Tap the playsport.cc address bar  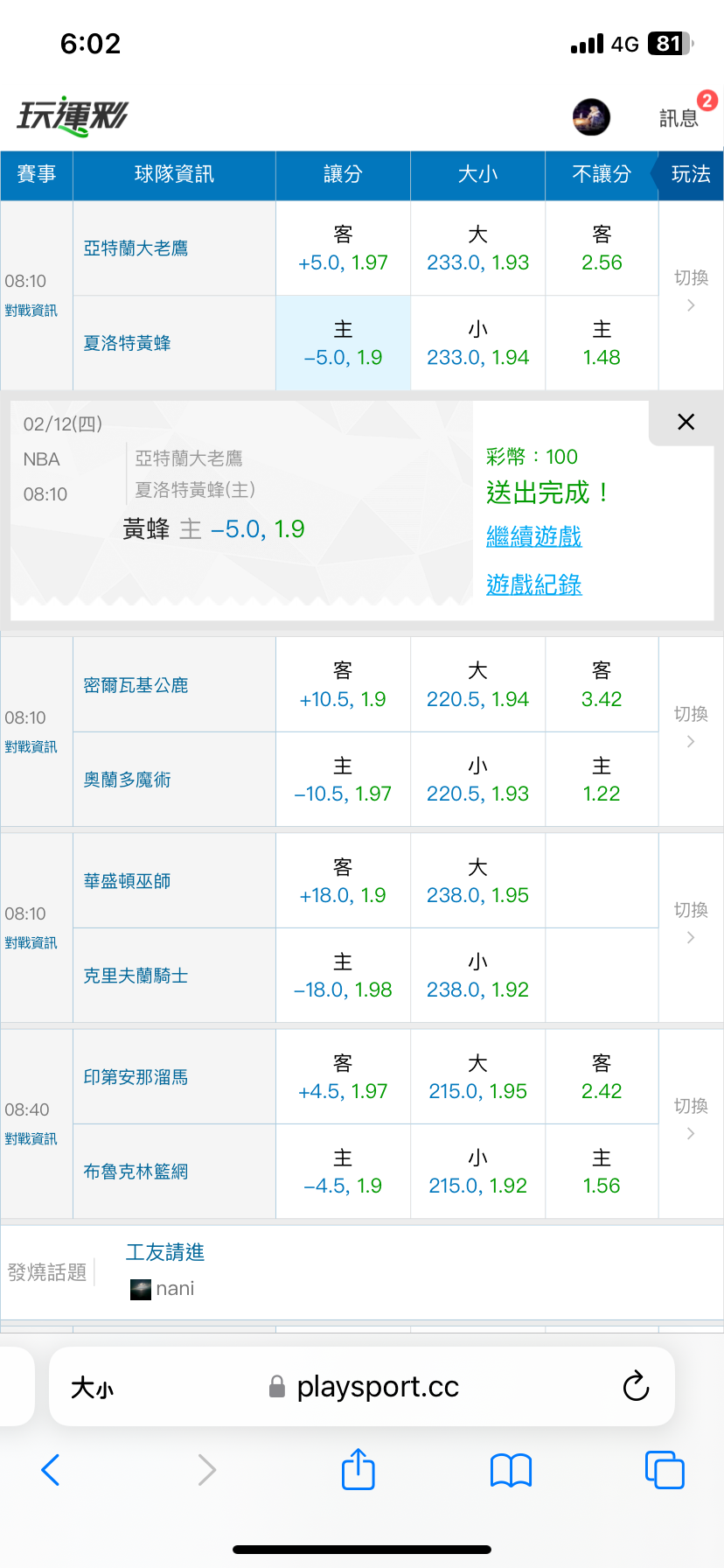coord(376,1387)
